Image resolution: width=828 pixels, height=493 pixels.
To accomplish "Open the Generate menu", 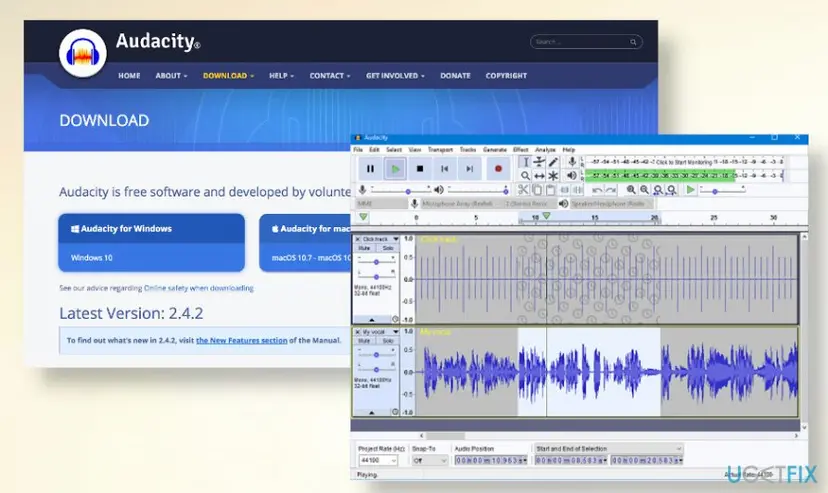I will (495, 150).
